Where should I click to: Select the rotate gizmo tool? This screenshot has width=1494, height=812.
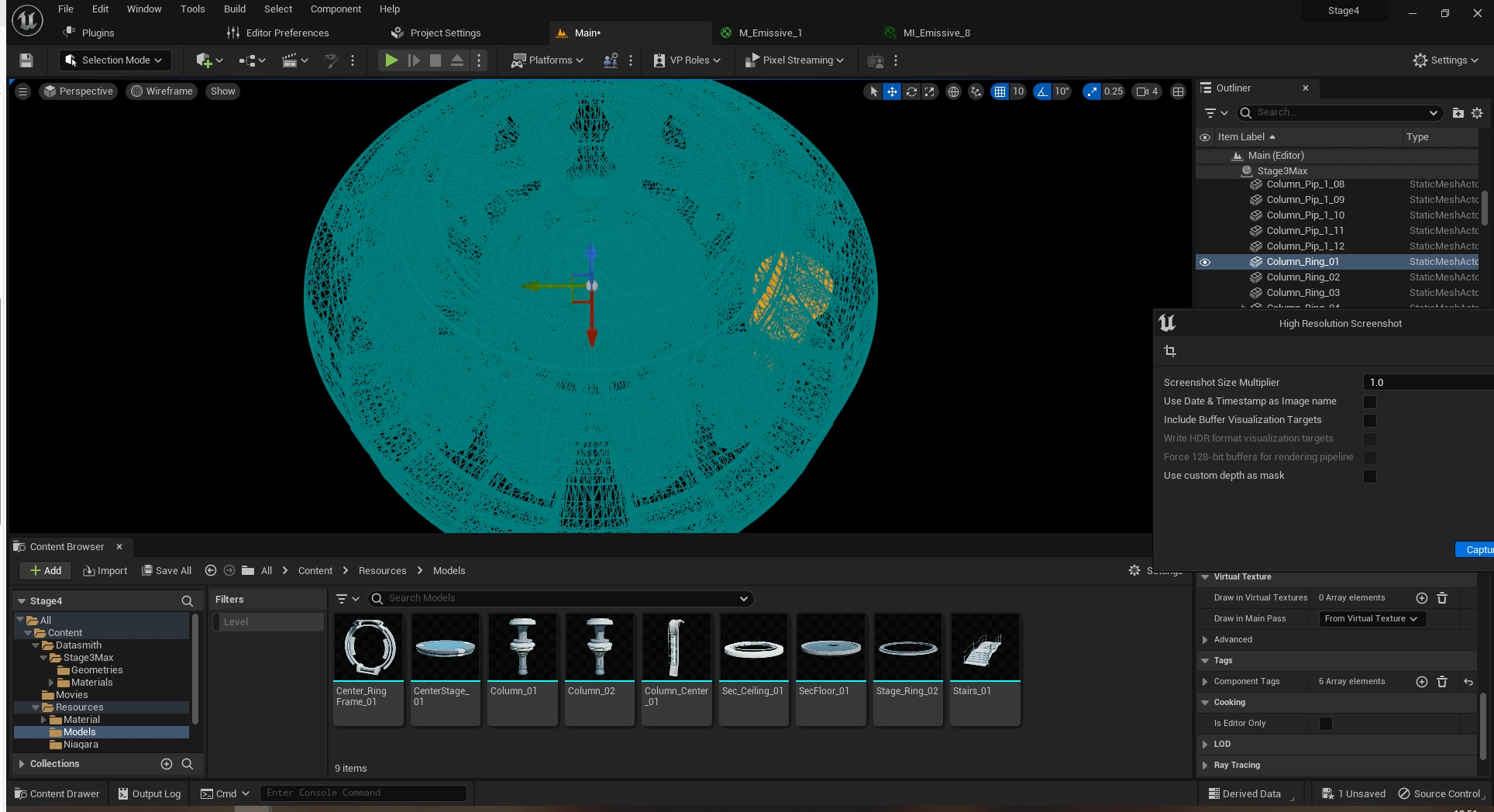click(911, 91)
